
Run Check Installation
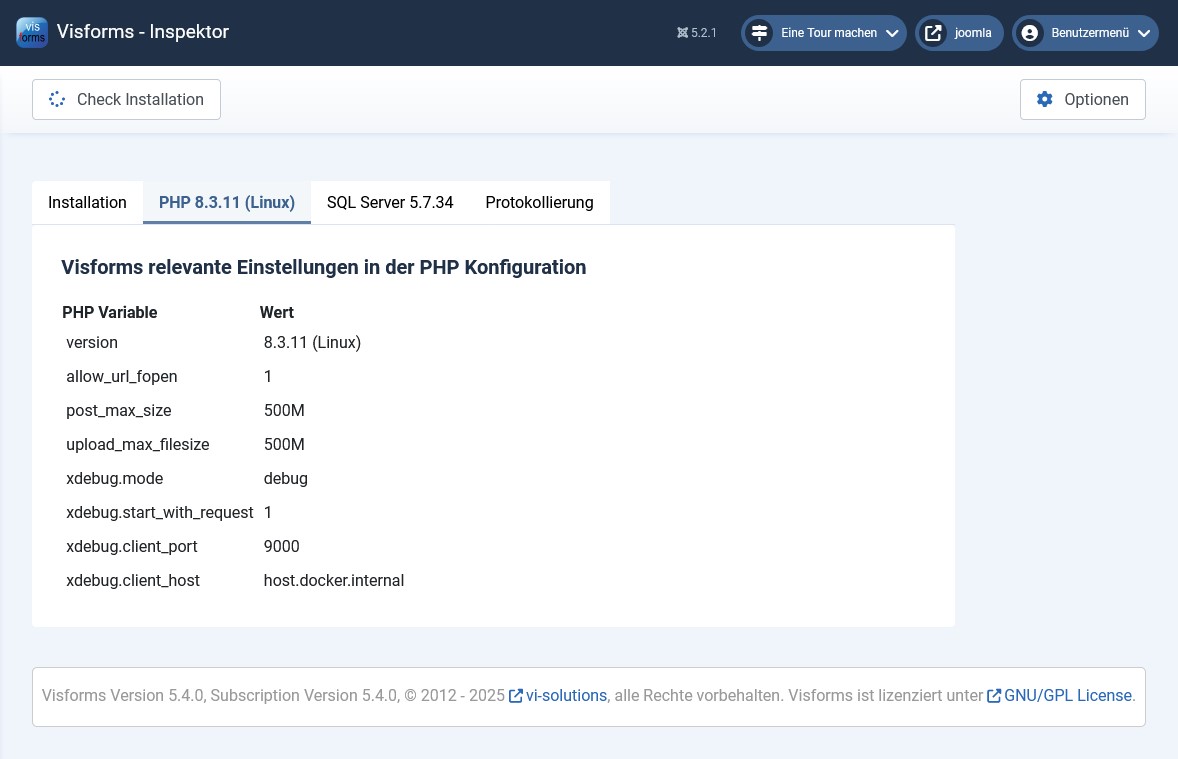(x=126, y=99)
